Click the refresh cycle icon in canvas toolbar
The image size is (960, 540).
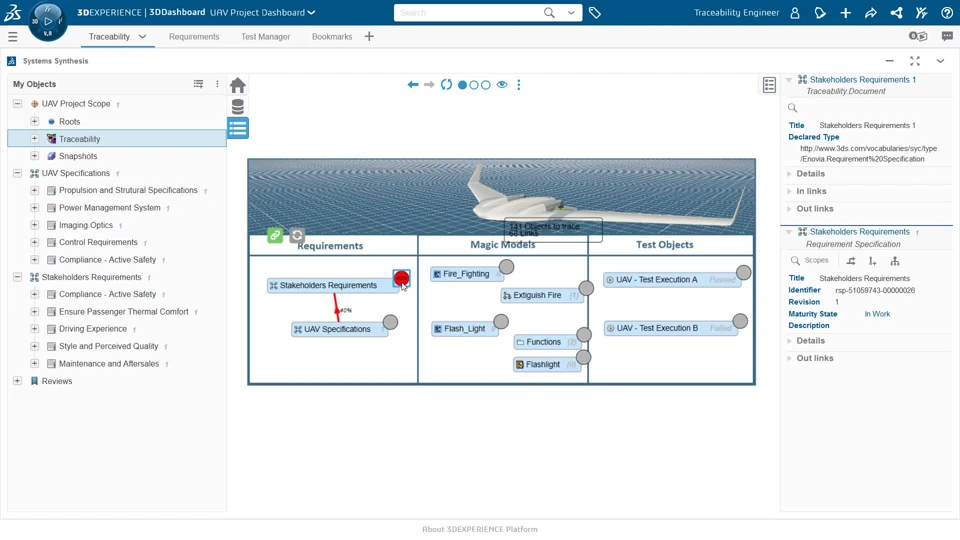click(446, 84)
